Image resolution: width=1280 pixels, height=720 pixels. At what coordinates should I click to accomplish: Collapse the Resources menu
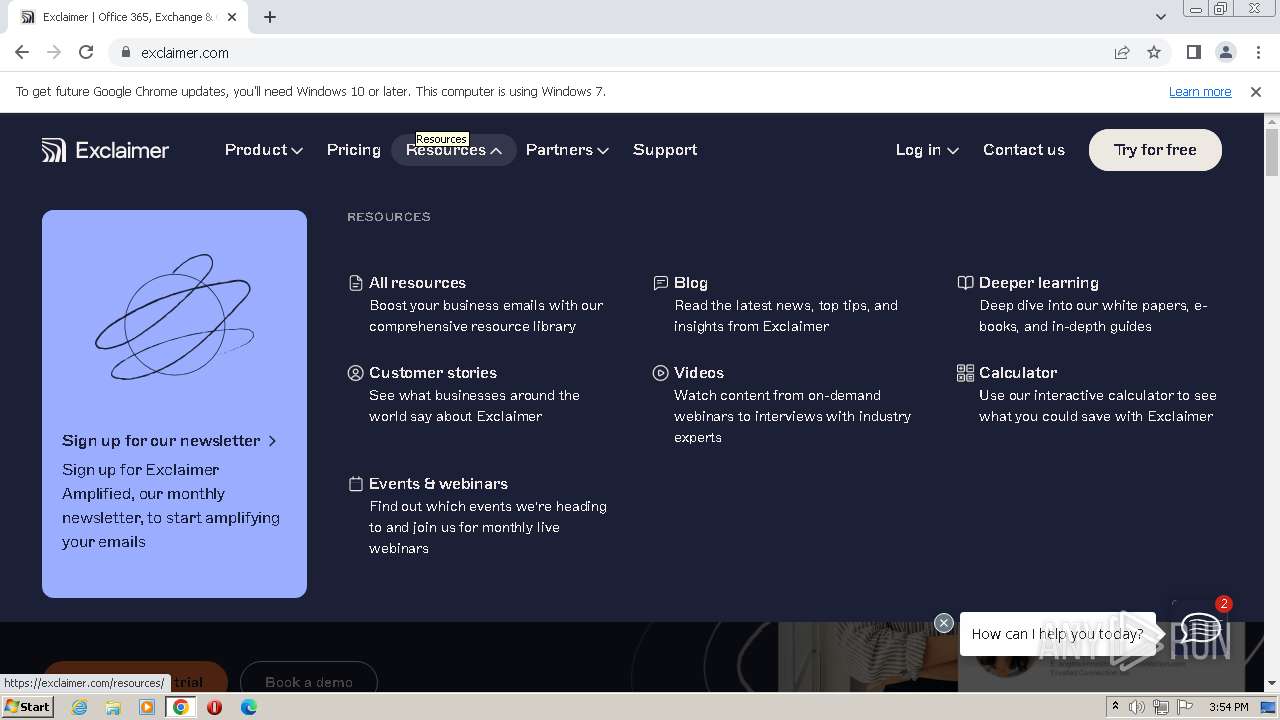point(454,150)
